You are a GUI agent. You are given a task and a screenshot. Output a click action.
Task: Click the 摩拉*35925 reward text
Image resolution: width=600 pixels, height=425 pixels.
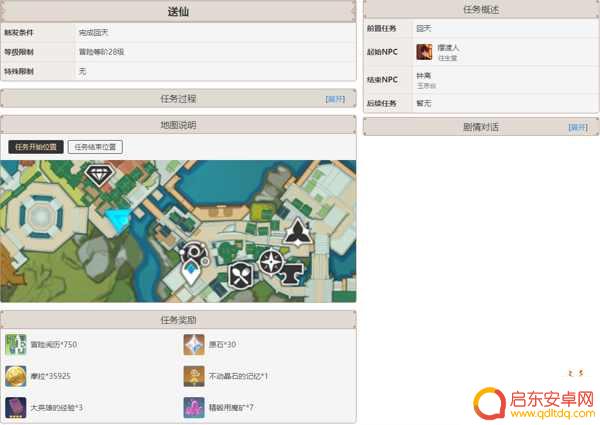[51, 376]
